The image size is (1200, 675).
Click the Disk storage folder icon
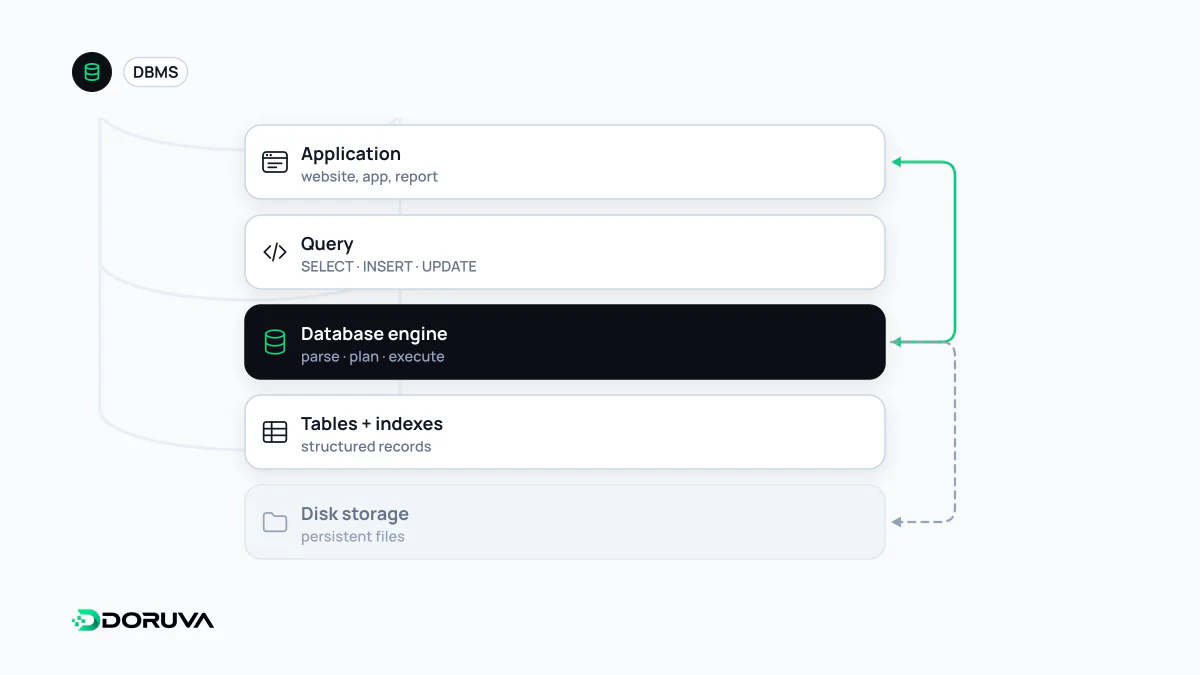point(275,522)
